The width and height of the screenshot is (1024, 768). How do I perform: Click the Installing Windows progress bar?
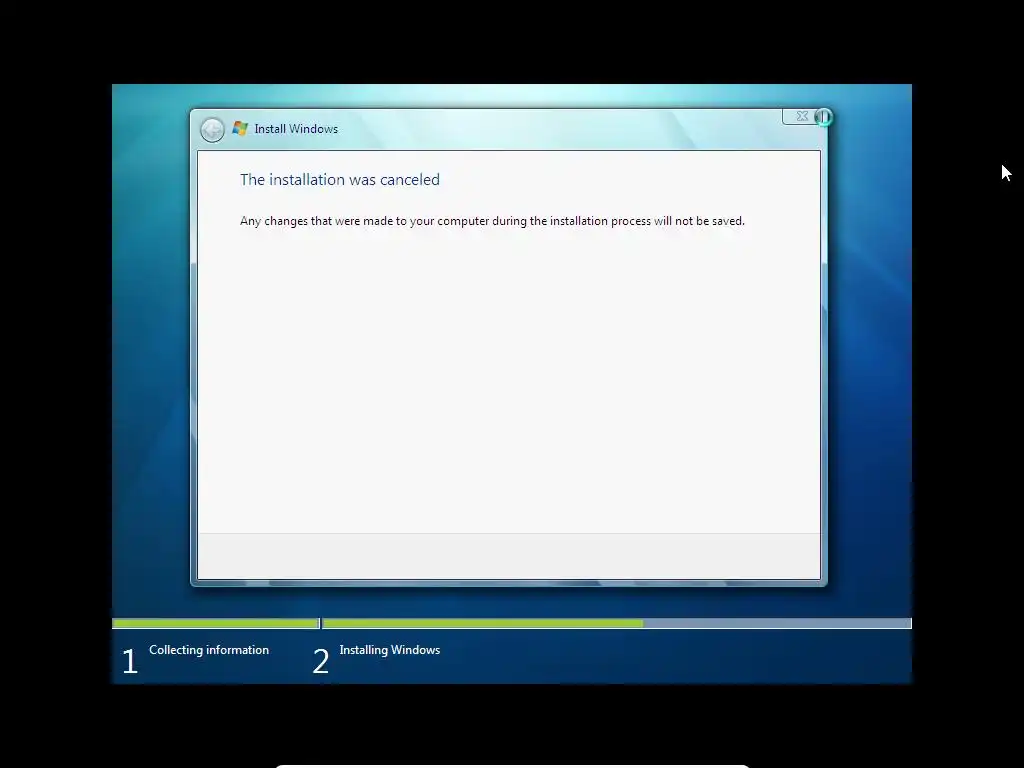(617, 624)
